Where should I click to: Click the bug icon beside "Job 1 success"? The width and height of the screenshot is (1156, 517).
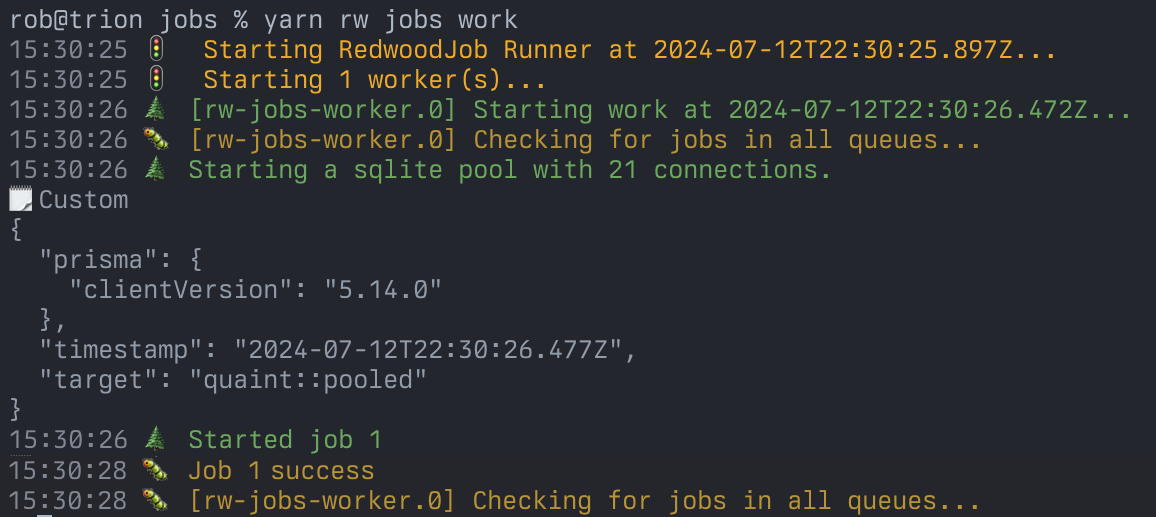pos(155,470)
